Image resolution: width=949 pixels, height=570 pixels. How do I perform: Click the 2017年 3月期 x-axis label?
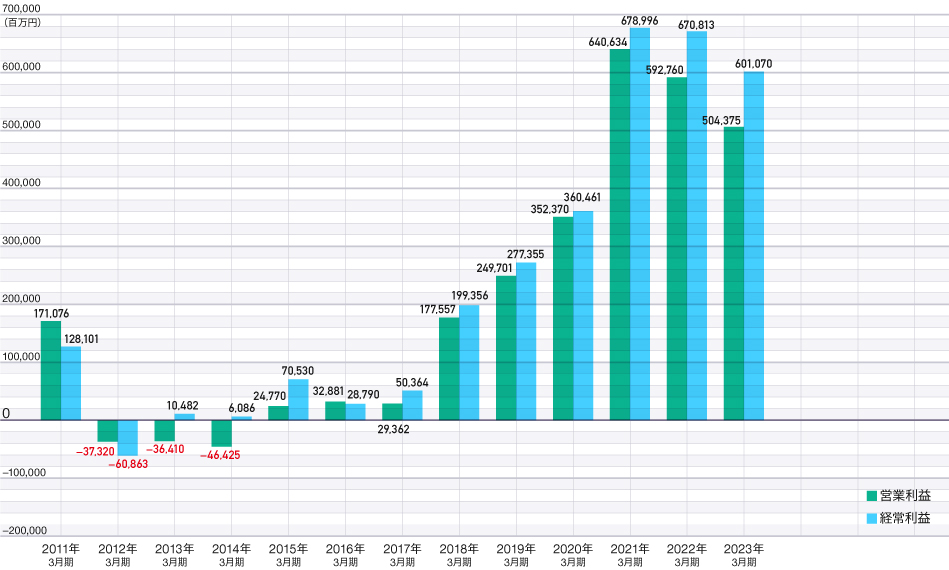(402, 555)
